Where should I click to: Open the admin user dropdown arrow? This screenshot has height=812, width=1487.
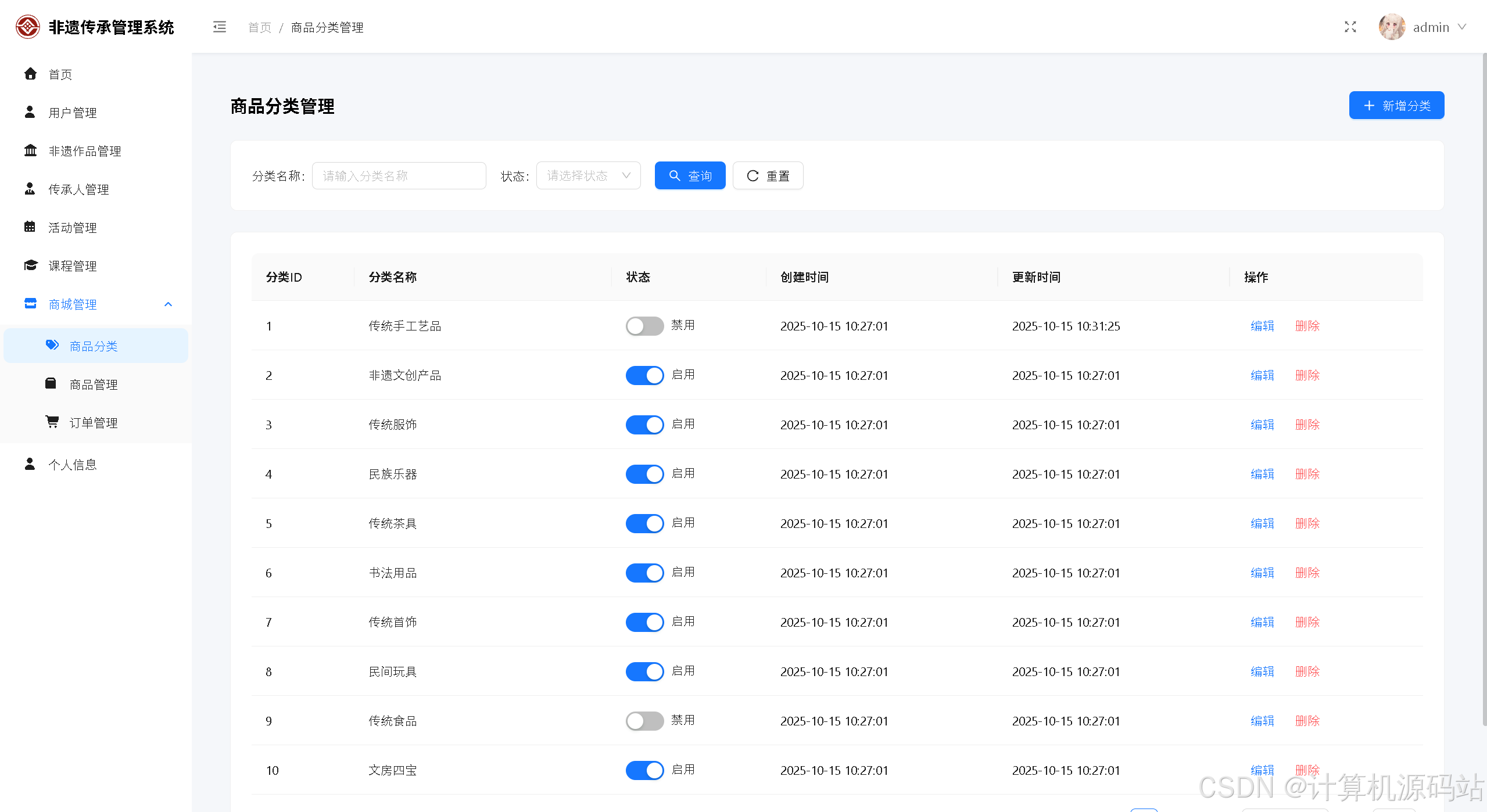coord(1462,27)
